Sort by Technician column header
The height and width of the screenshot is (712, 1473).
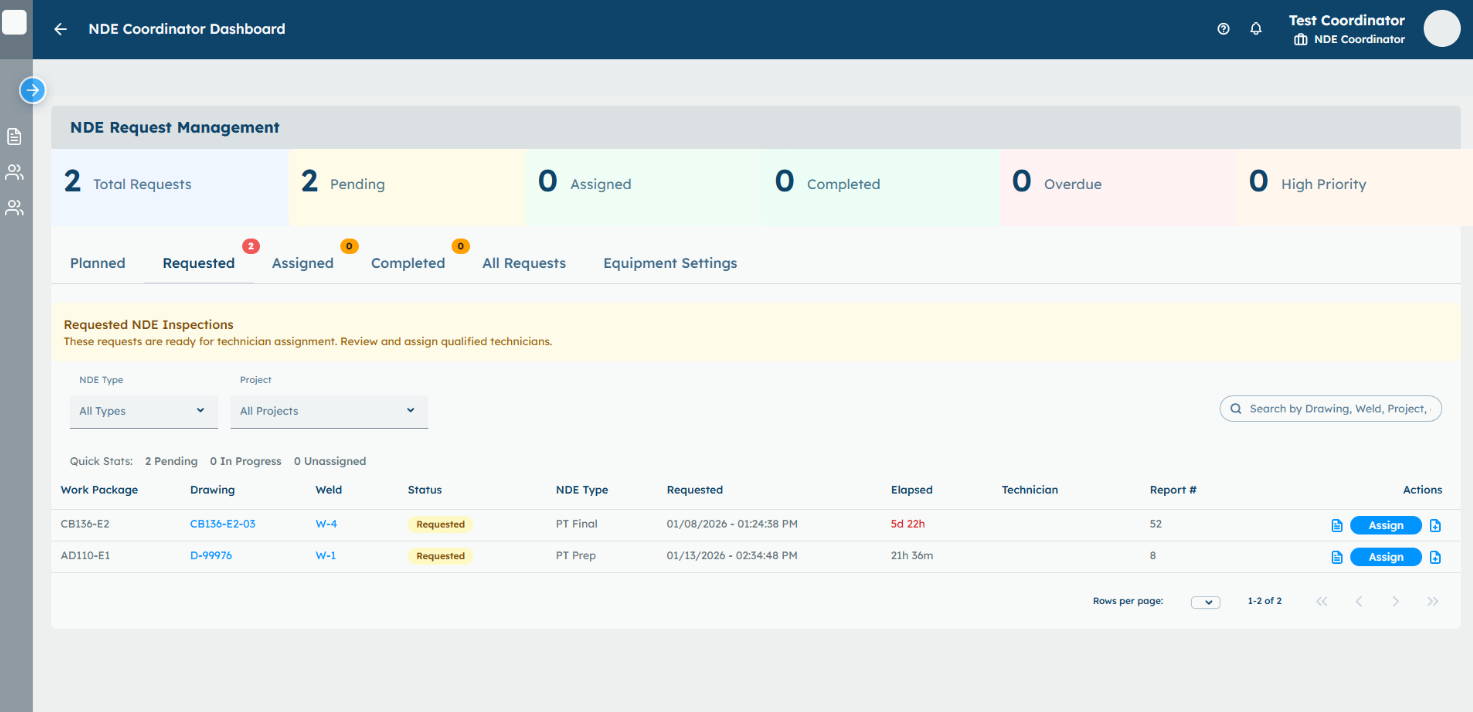tap(1030, 490)
